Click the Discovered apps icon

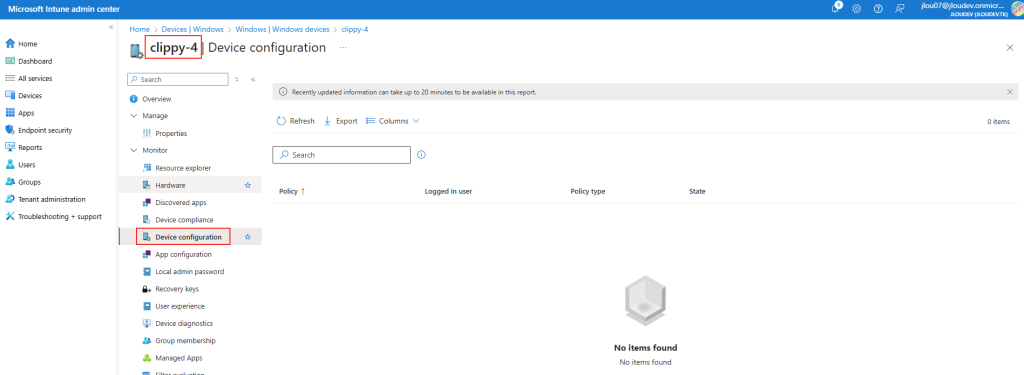click(x=147, y=203)
